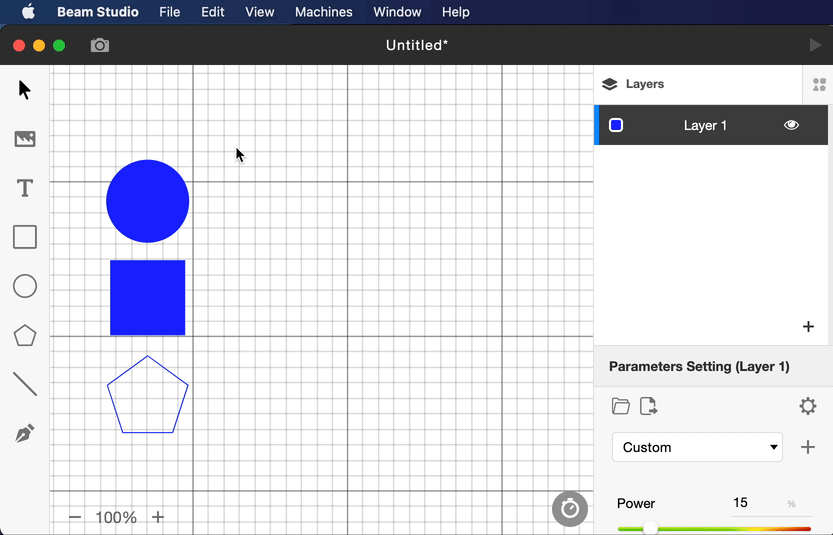Zoom in with the plus button
833x535 pixels.
point(158,517)
